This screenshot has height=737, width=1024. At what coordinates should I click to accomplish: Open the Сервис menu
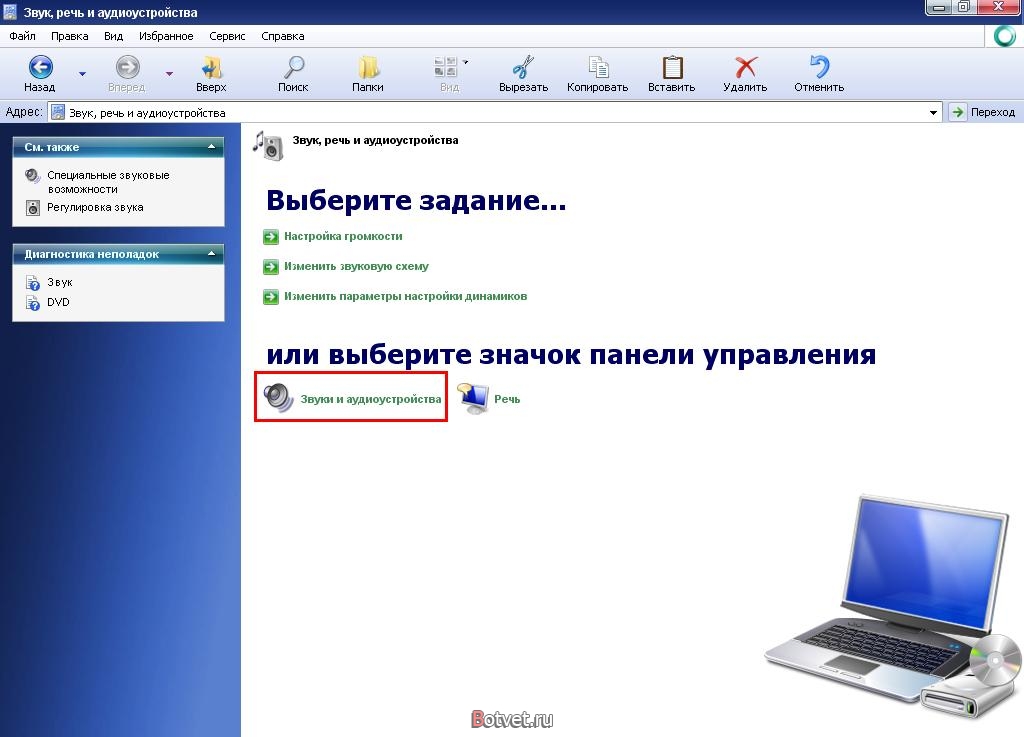click(227, 36)
